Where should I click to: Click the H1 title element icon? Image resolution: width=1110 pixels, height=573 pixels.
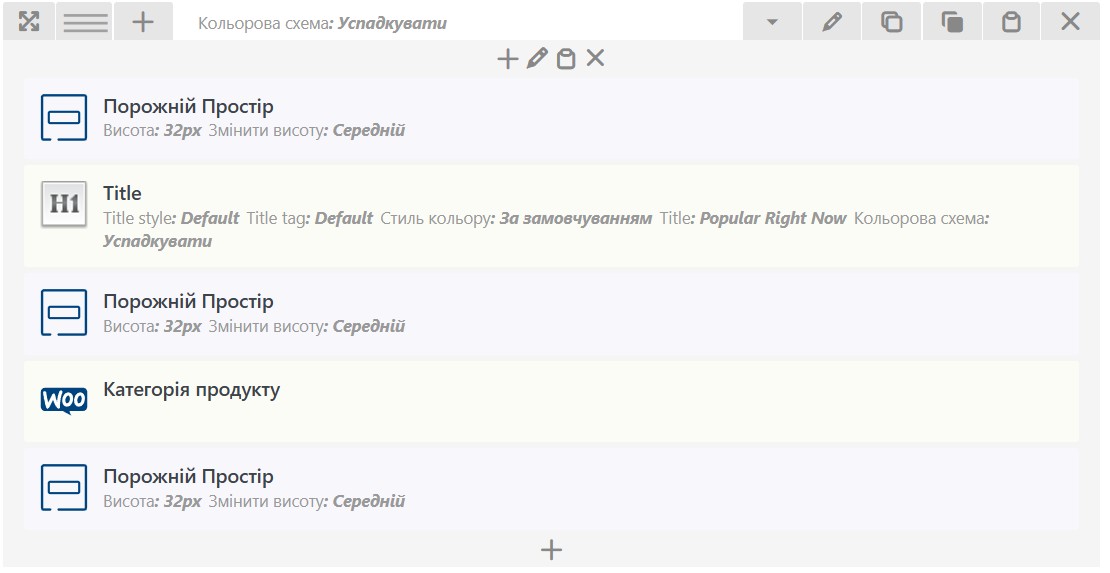pos(64,204)
